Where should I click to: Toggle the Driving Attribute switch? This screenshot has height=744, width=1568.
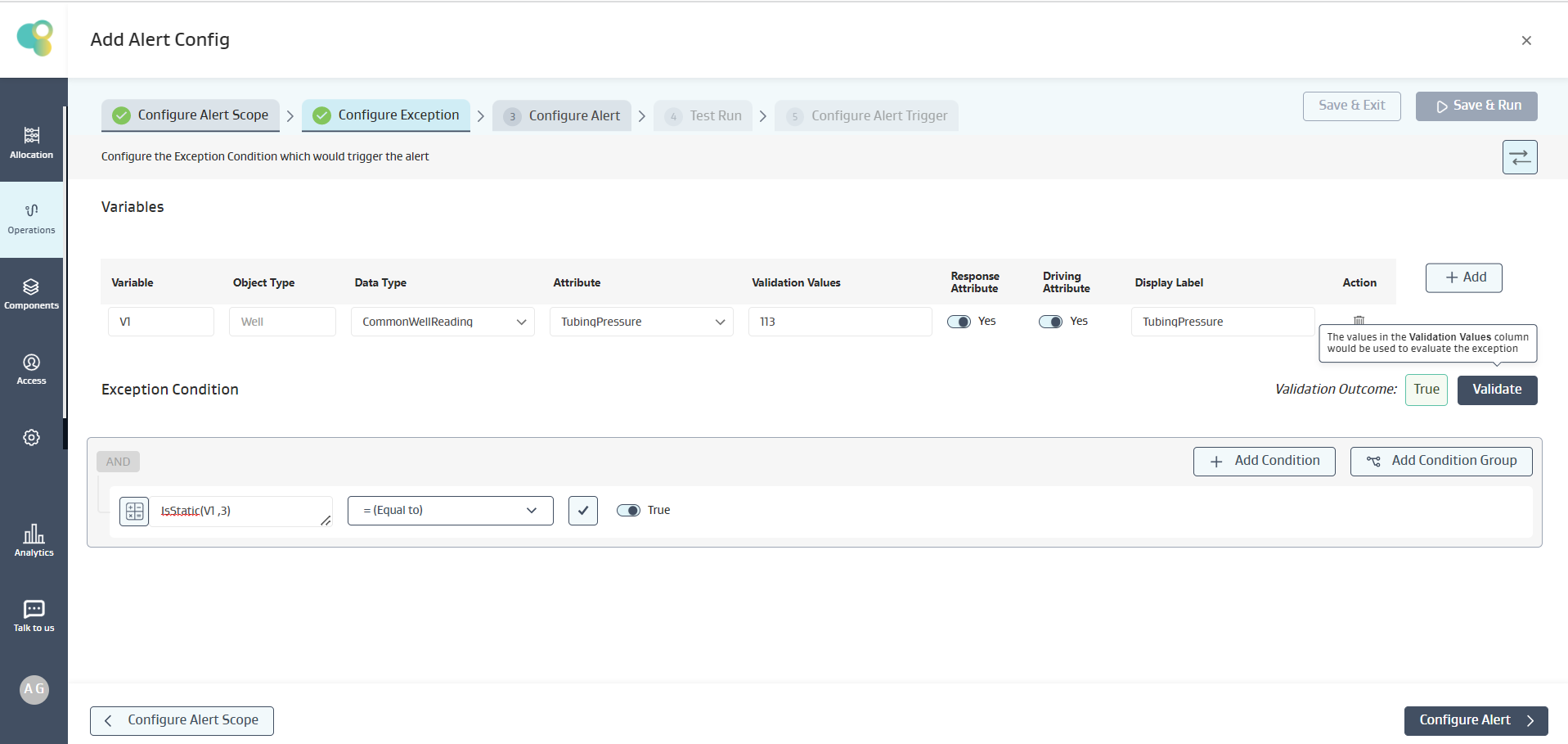pyautogui.click(x=1050, y=322)
